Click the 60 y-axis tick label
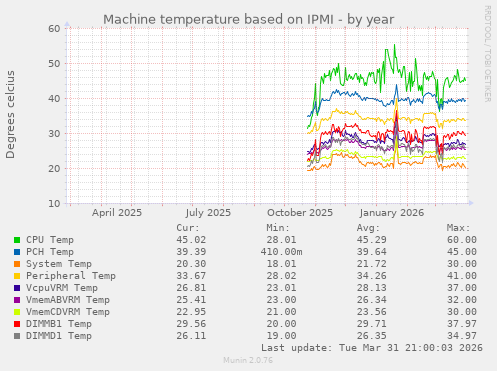This screenshot has width=497, height=371. [x=54, y=29]
